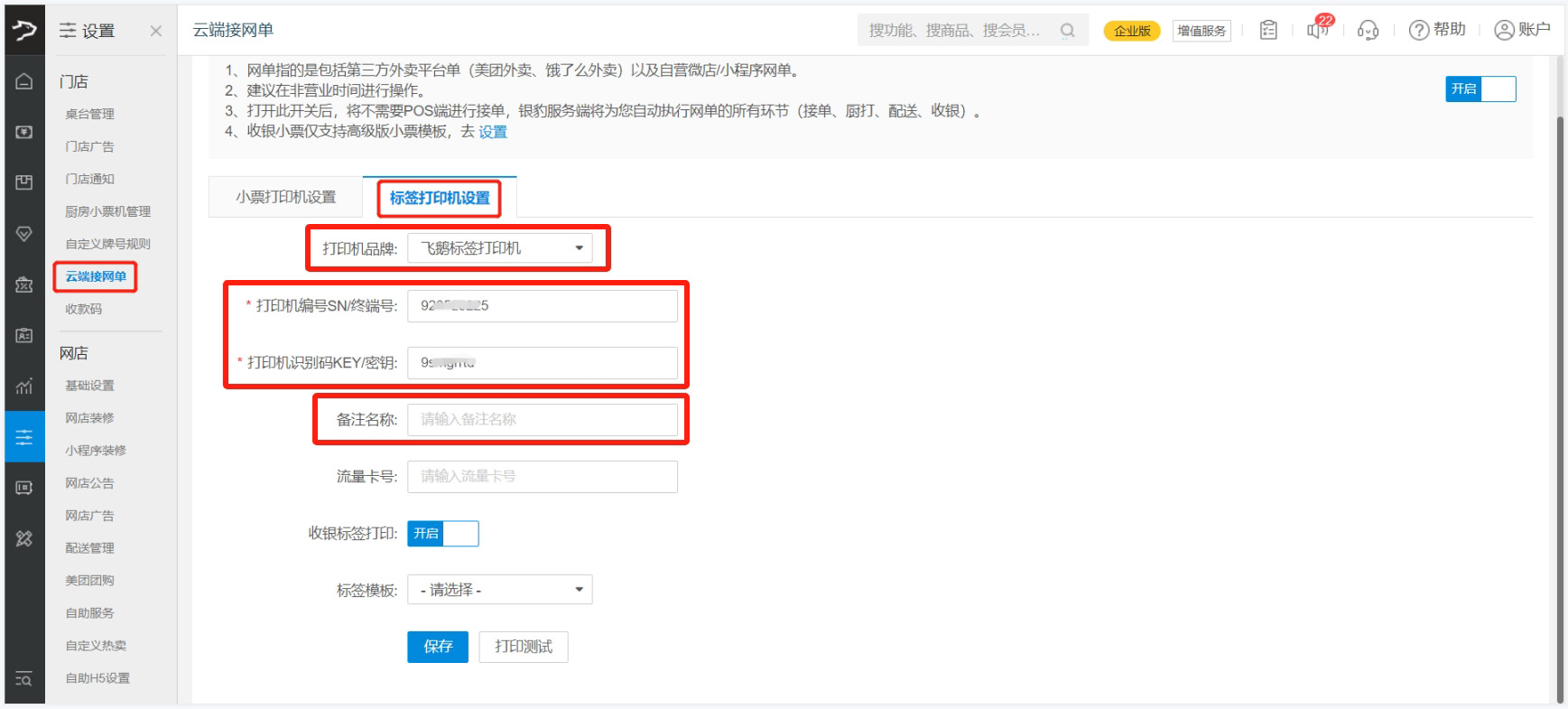Viewport: 1568px width, 709px height.
Task: Click the customer service headset icon
Action: 1368,30
